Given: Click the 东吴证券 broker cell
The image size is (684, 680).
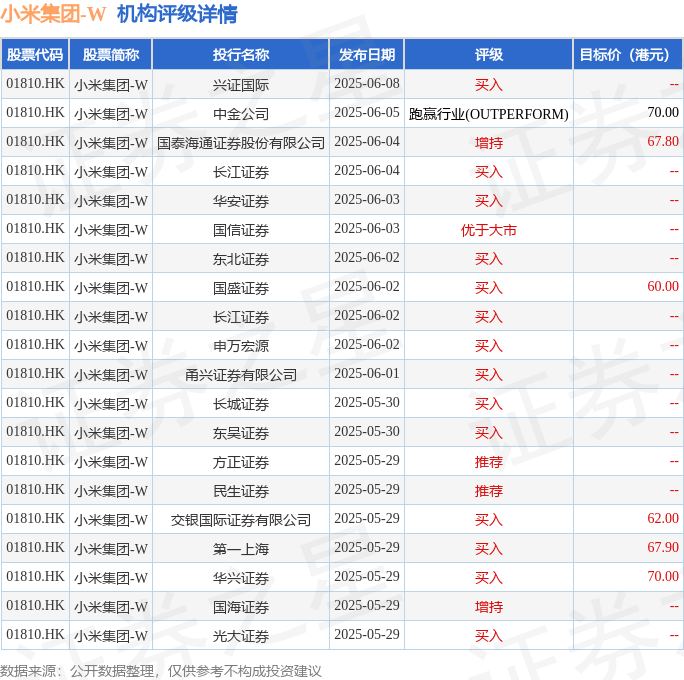Looking at the screenshot, I should coord(241,433).
